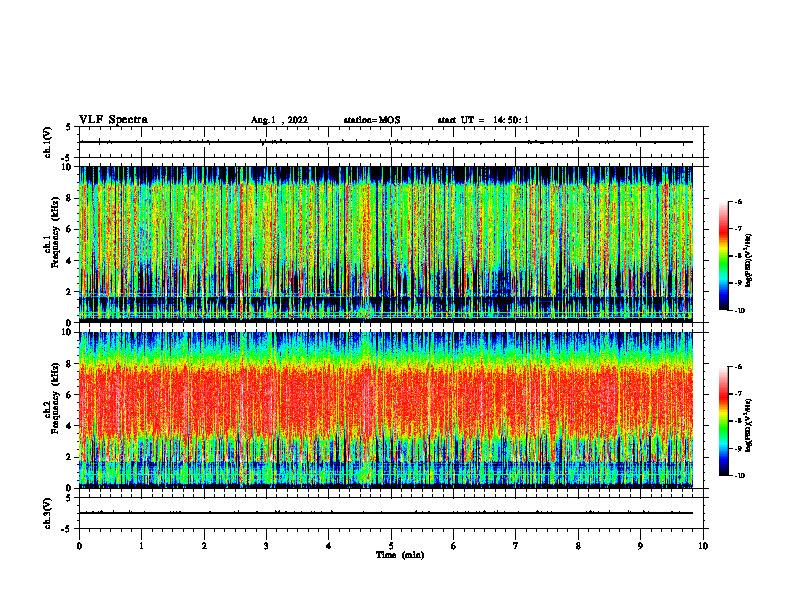Select the "start UT = 14:50: 1" text
The width and height of the screenshot is (792, 612).
(483, 120)
